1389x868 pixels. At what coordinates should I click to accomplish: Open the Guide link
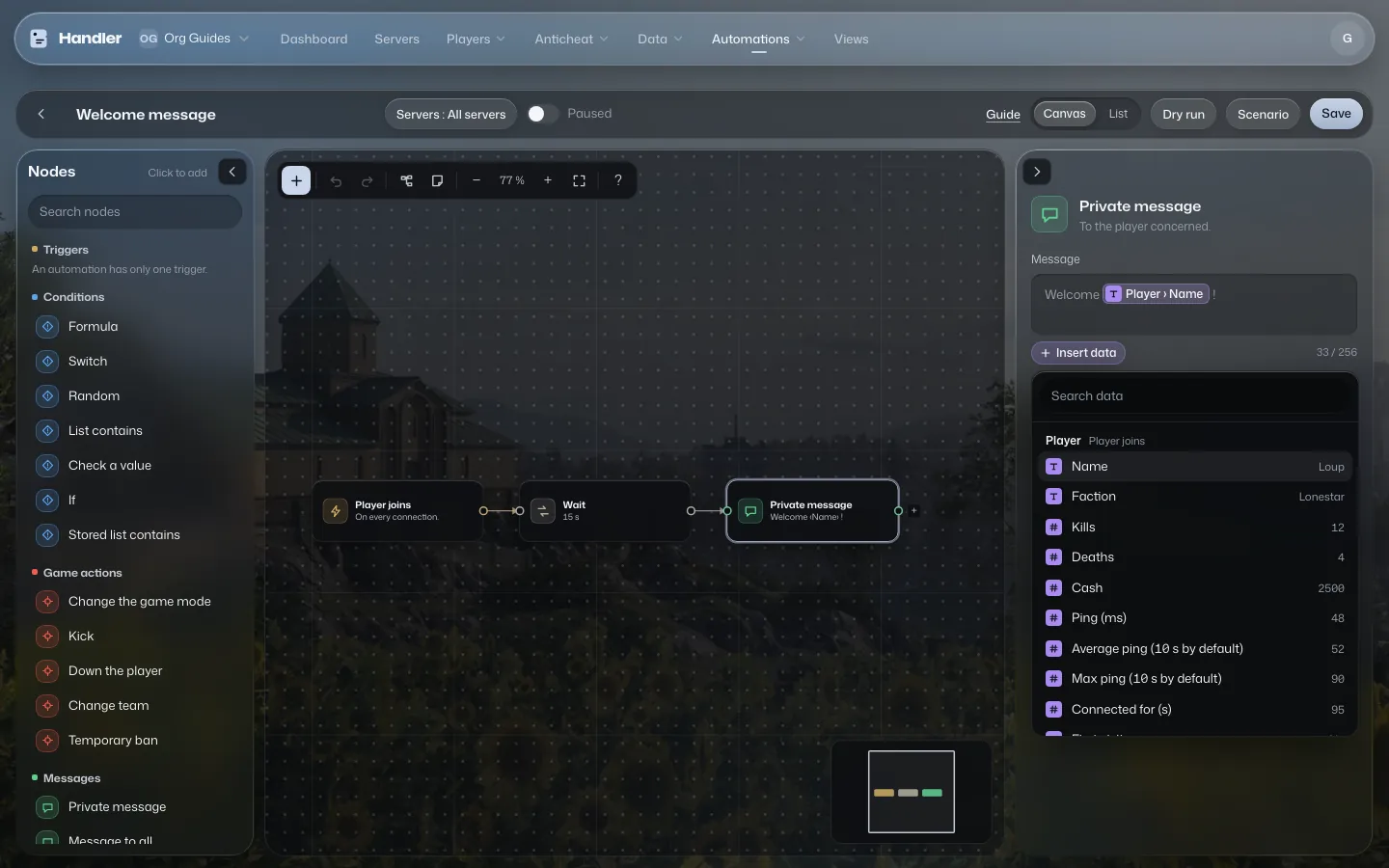point(1003,114)
